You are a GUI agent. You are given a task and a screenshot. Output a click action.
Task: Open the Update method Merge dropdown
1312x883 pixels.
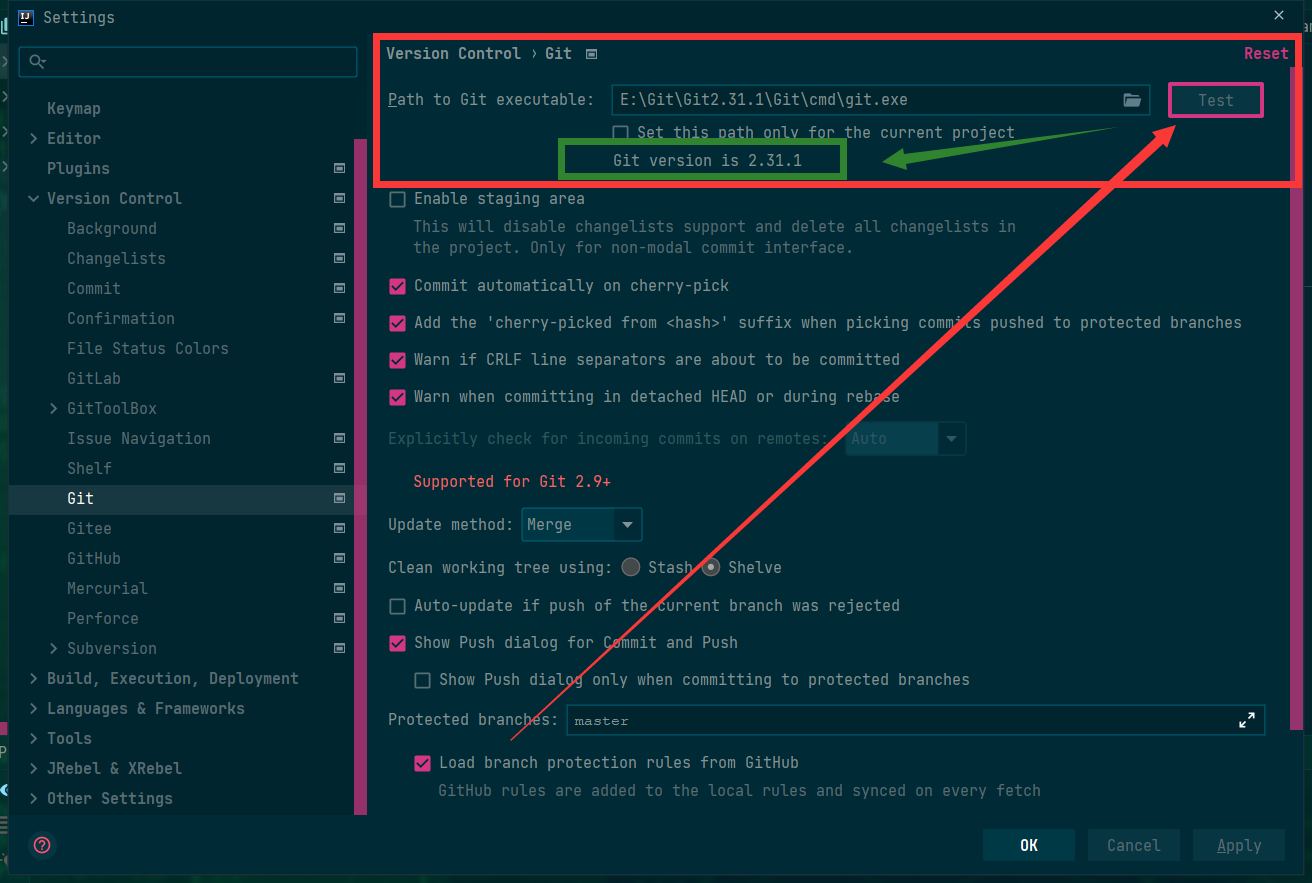[582, 524]
